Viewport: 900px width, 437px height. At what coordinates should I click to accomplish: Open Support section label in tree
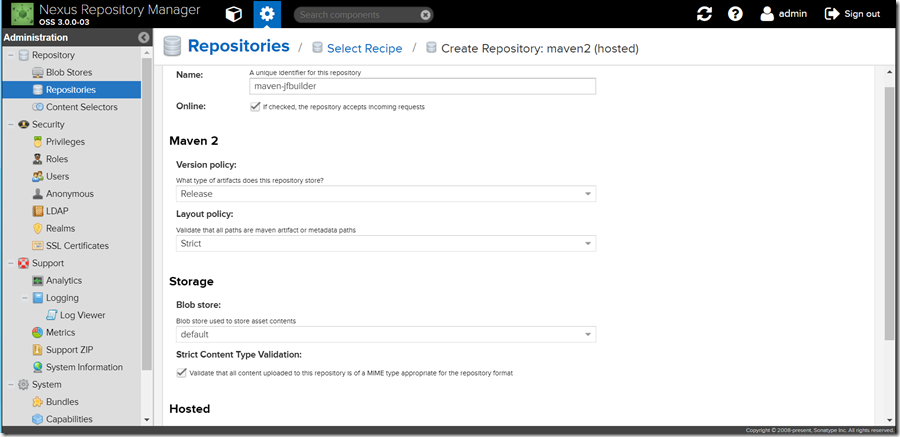coord(48,263)
